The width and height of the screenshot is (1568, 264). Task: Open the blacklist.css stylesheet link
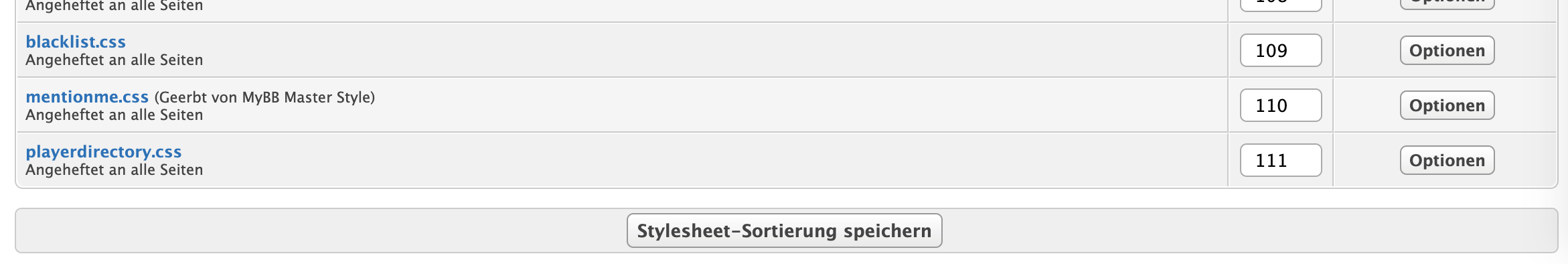click(76, 42)
